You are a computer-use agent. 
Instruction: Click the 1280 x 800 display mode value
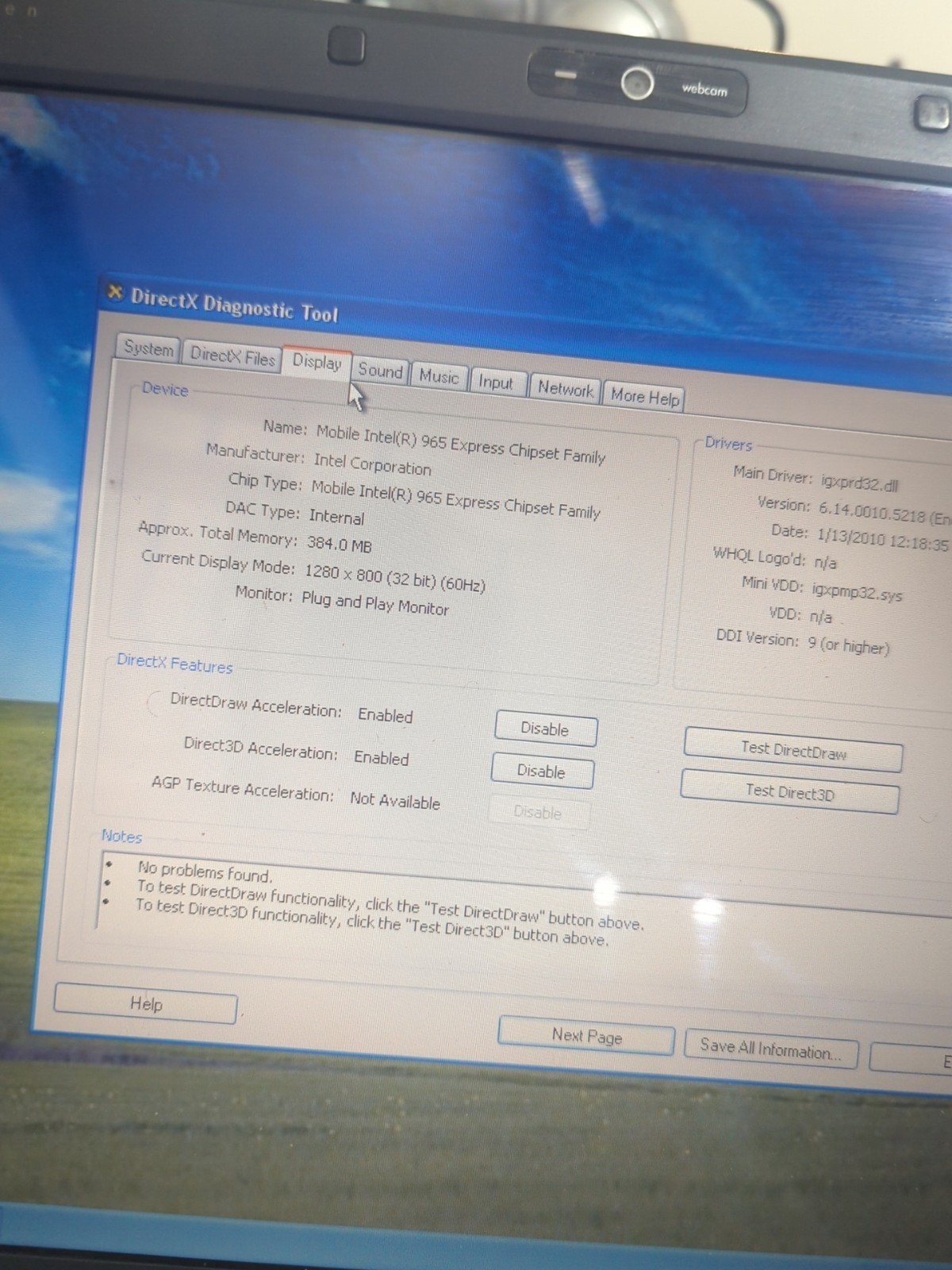pyautogui.click(x=395, y=578)
